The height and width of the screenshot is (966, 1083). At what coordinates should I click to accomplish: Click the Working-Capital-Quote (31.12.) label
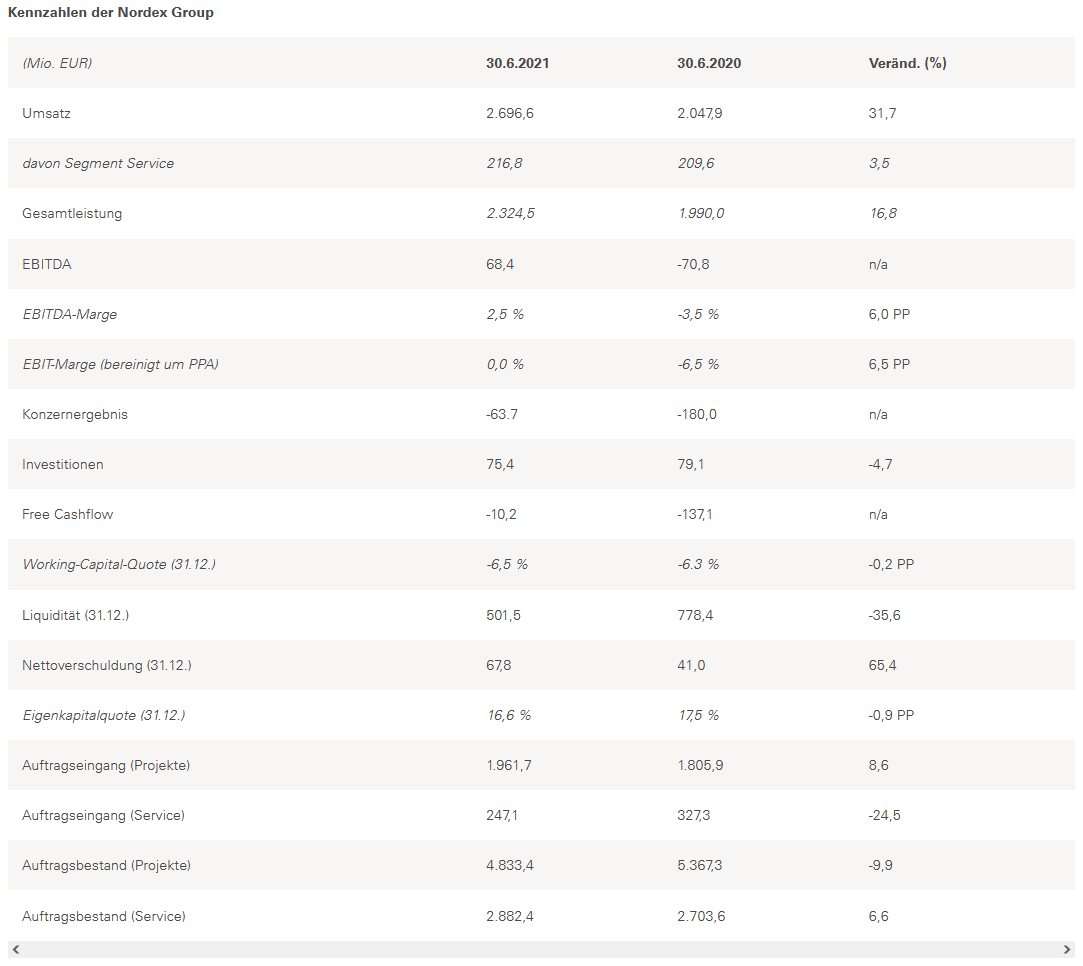tap(119, 564)
